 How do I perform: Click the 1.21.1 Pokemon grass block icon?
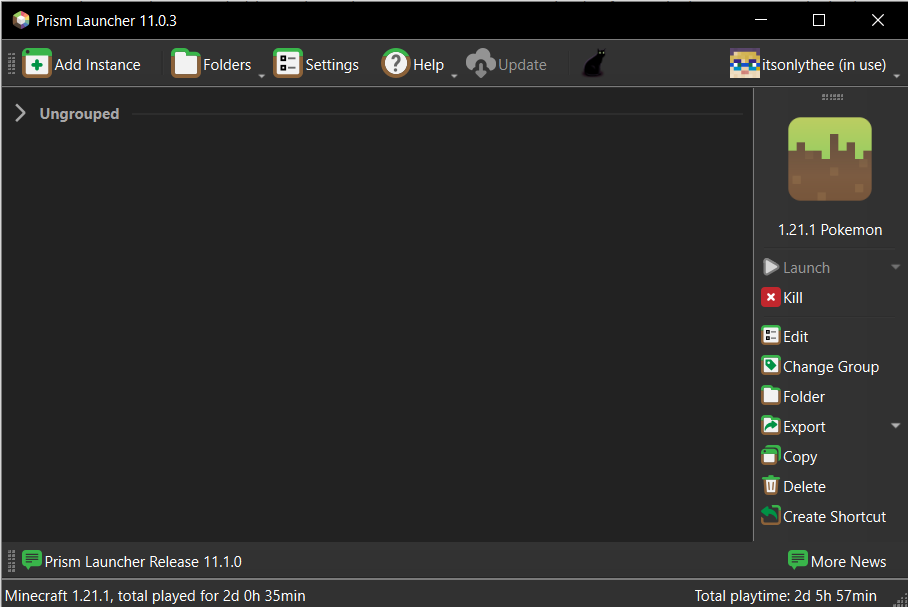click(830, 159)
